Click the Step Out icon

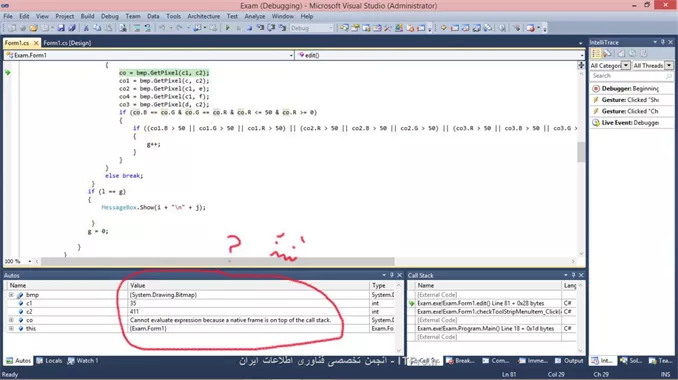pyautogui.click(x=282, y=28)
